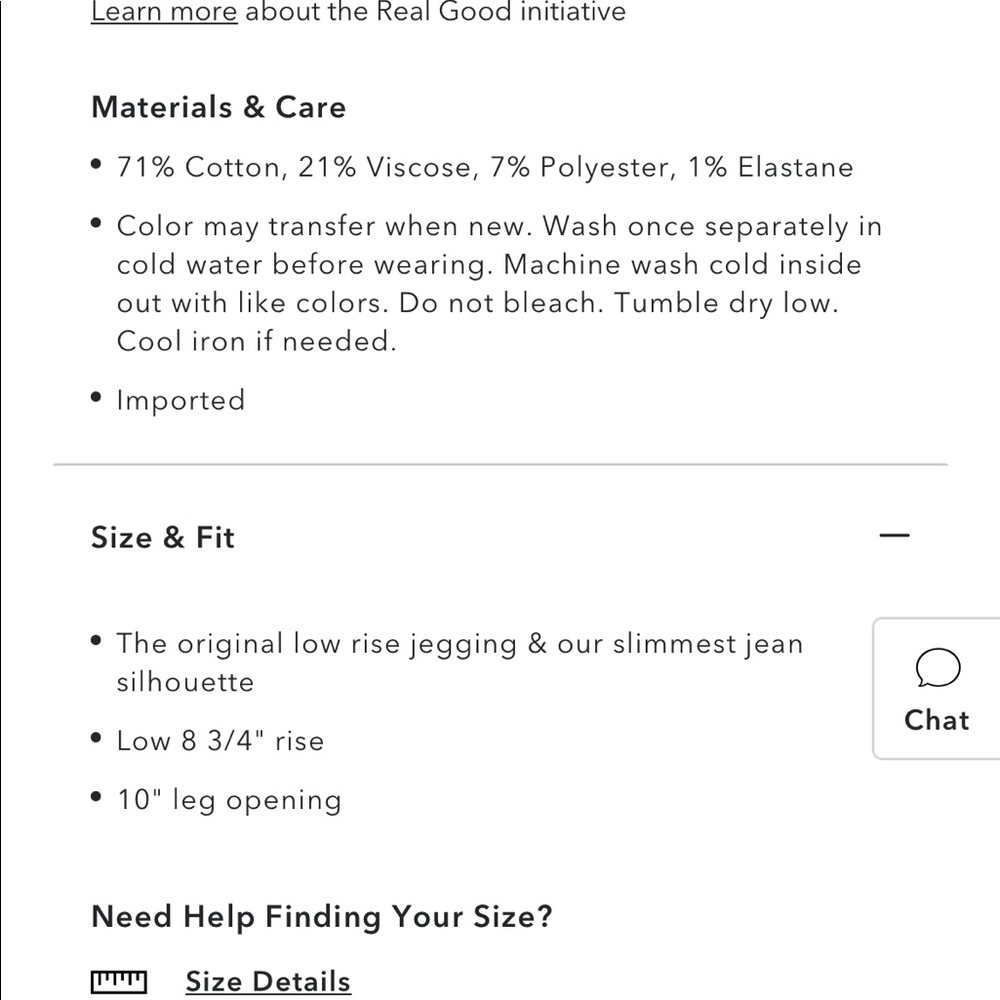
Task: Open the Chat support window
Action: click(x=936, y=687)
